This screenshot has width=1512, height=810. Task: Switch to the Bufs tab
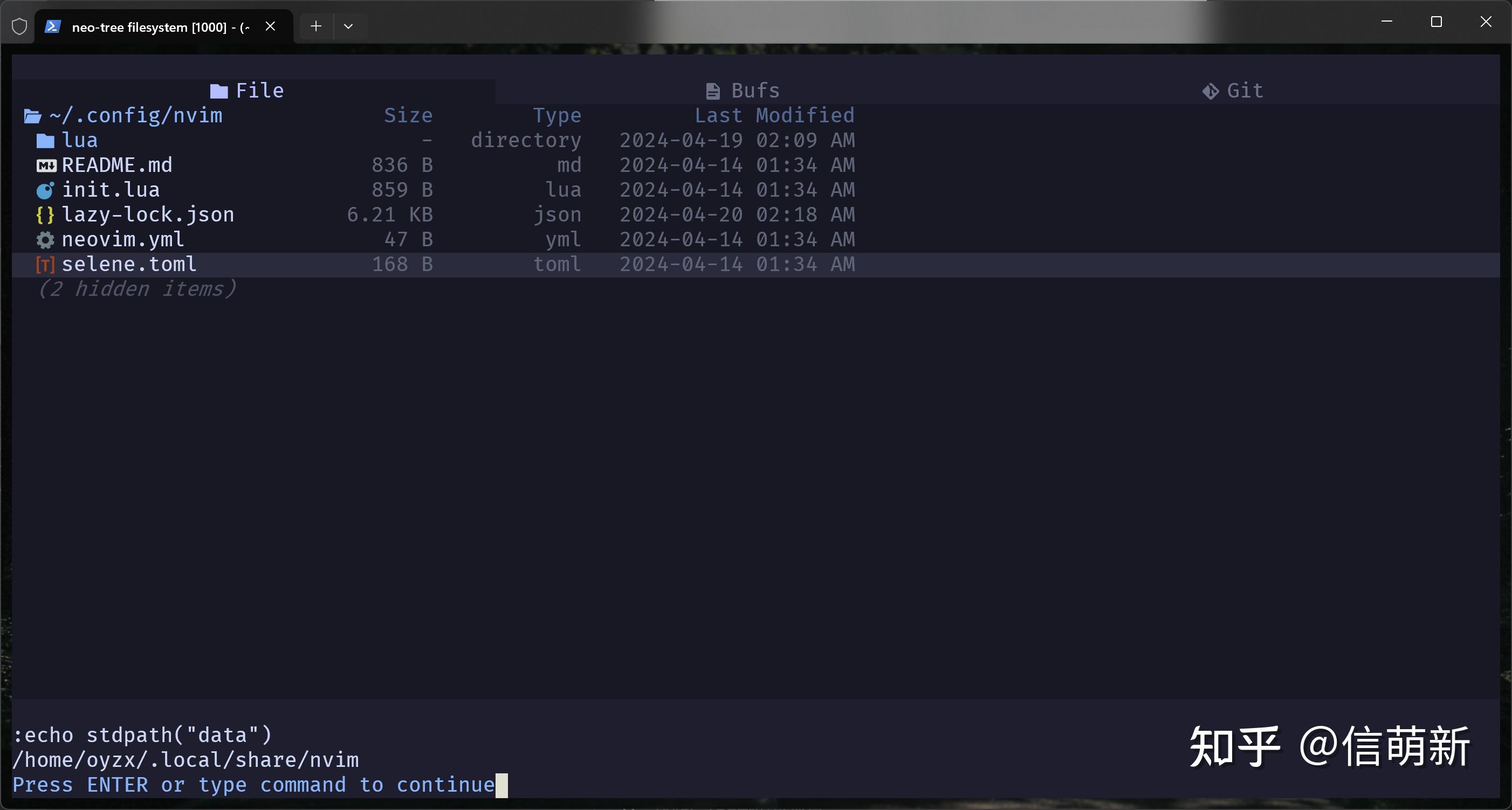tap(755, 91)
